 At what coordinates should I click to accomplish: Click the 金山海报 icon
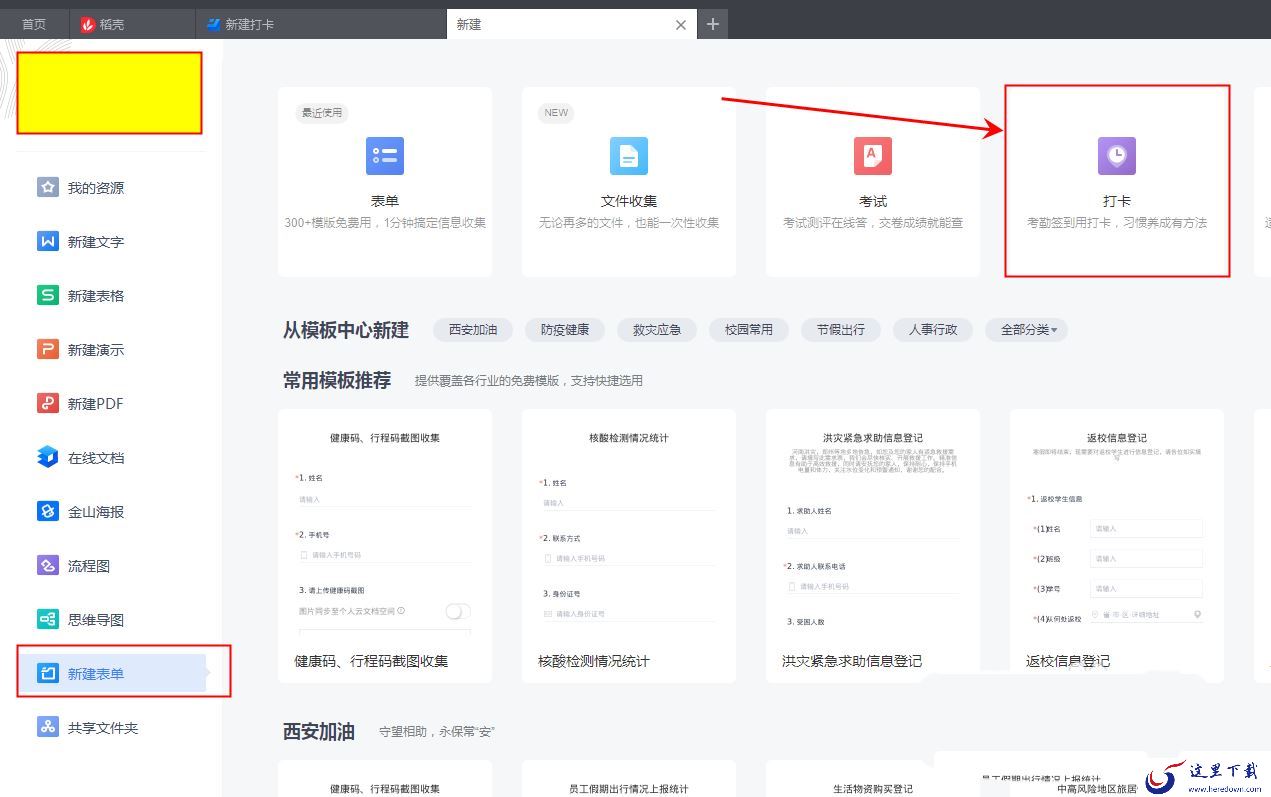tap(48, 511)
